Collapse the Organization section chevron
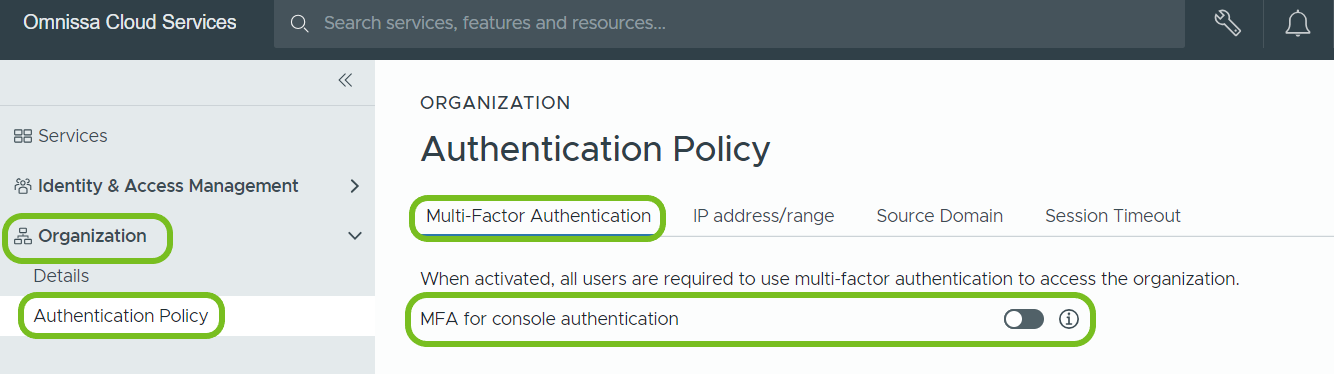 354,236
